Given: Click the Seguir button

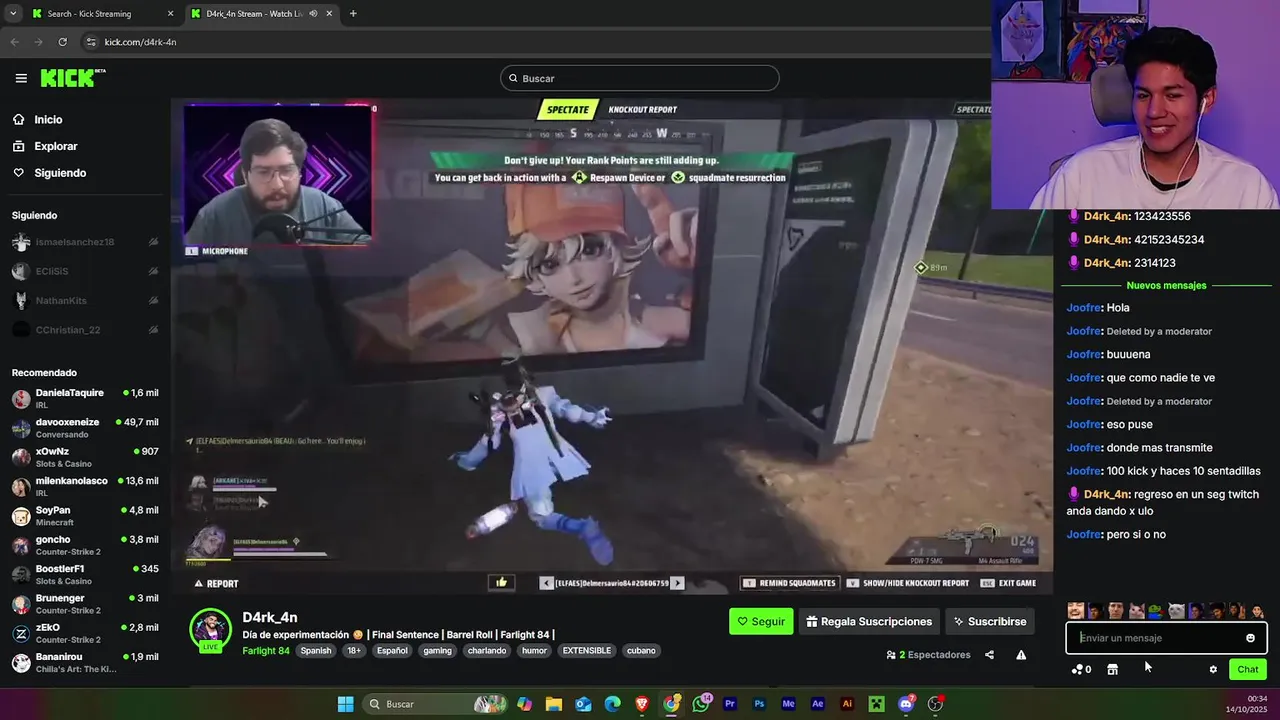Looking at the screenshot, I should coord(761,621).
